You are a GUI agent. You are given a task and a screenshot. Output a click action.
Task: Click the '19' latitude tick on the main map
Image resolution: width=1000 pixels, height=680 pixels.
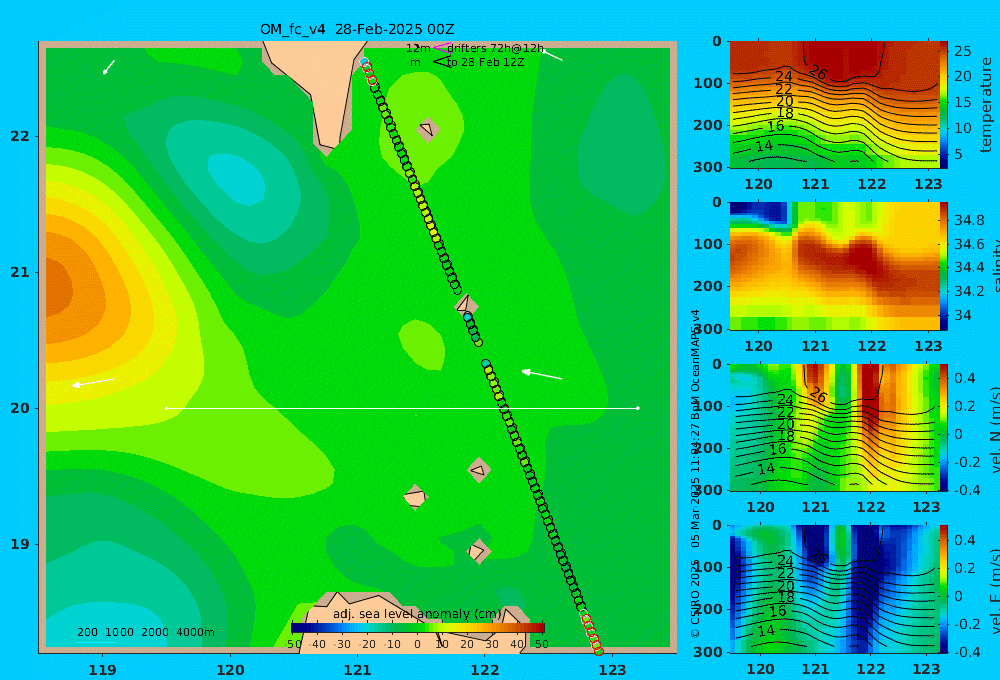click(20, 544)
